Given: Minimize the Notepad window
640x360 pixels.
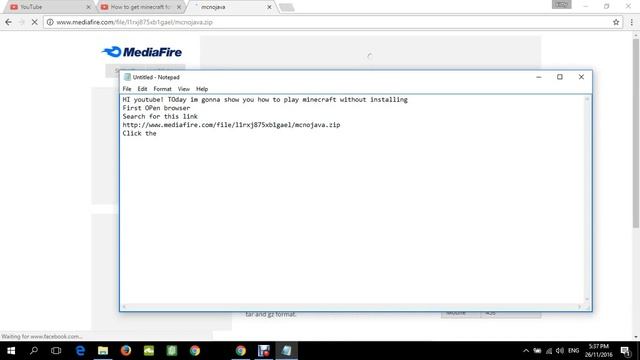Looking at the screenshot, I should tap(539, 77).
